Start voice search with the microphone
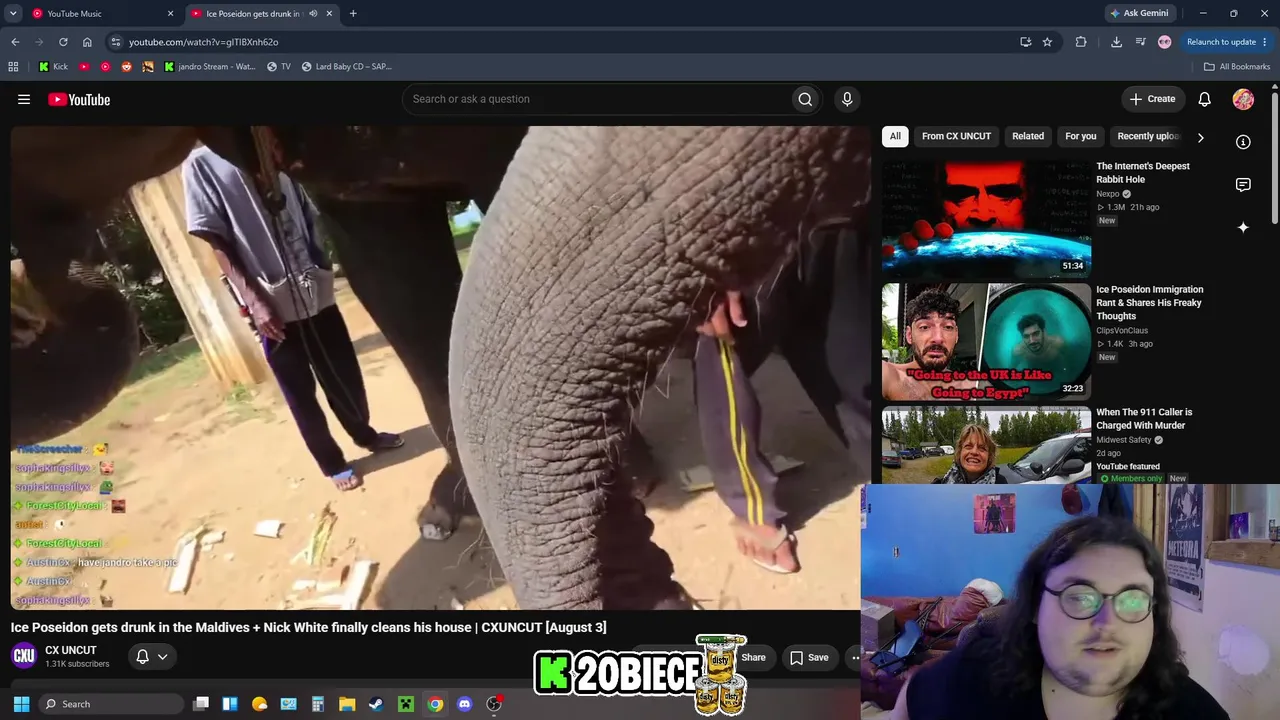Screen dimensions: 1280x720 coord(847,99)
